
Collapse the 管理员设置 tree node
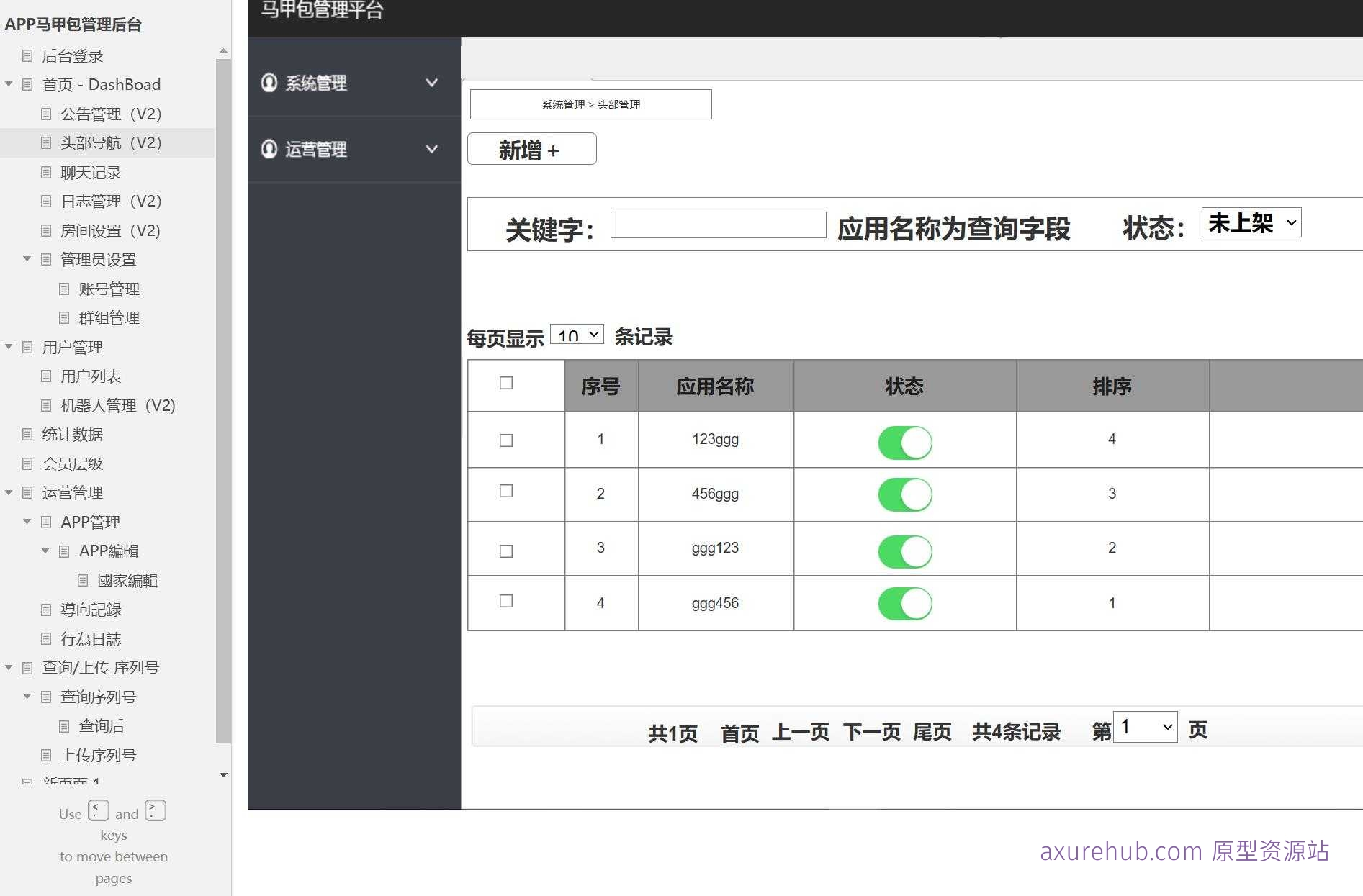pyautogui.click(x=27, y=259)
